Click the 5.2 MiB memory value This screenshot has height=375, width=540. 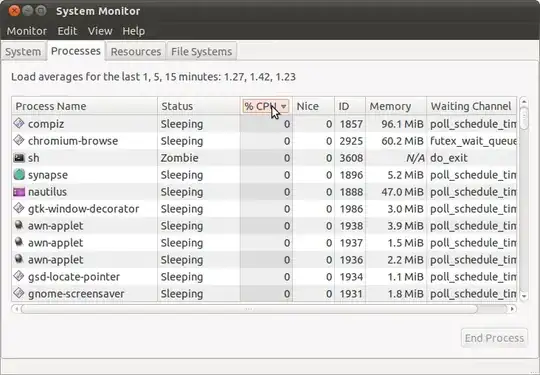(x=405, y=175)
